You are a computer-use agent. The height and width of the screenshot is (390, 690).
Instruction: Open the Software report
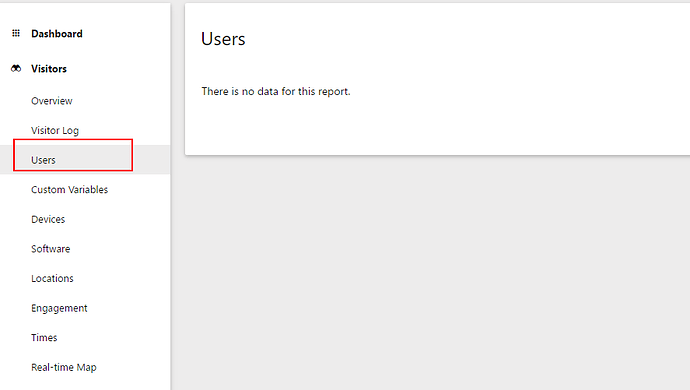click(51, 249)
